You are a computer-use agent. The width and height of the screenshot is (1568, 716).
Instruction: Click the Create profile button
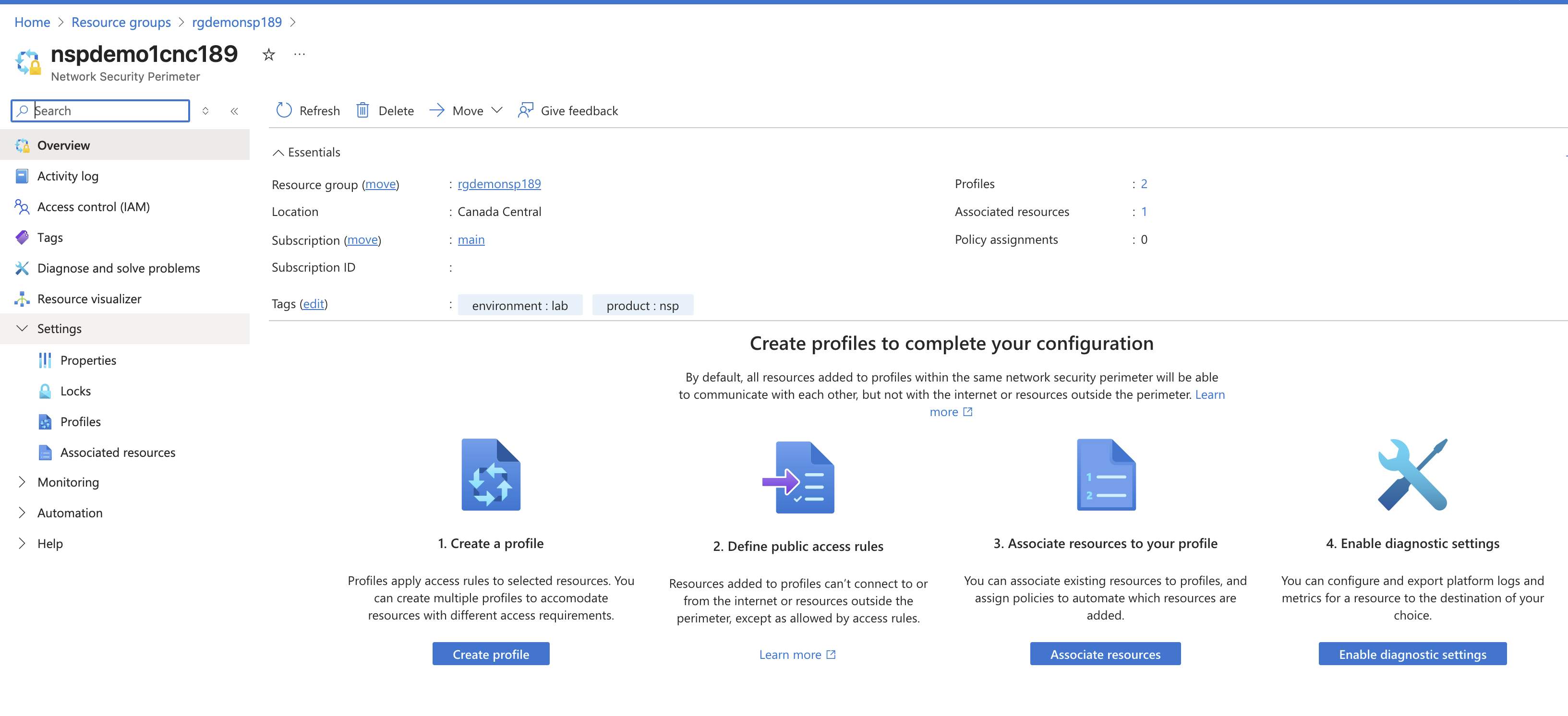pyautogui.click(x=491, y=654)
